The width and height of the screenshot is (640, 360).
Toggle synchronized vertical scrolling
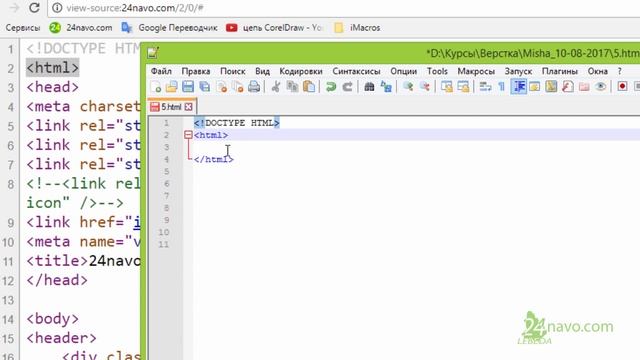(447, 87)
